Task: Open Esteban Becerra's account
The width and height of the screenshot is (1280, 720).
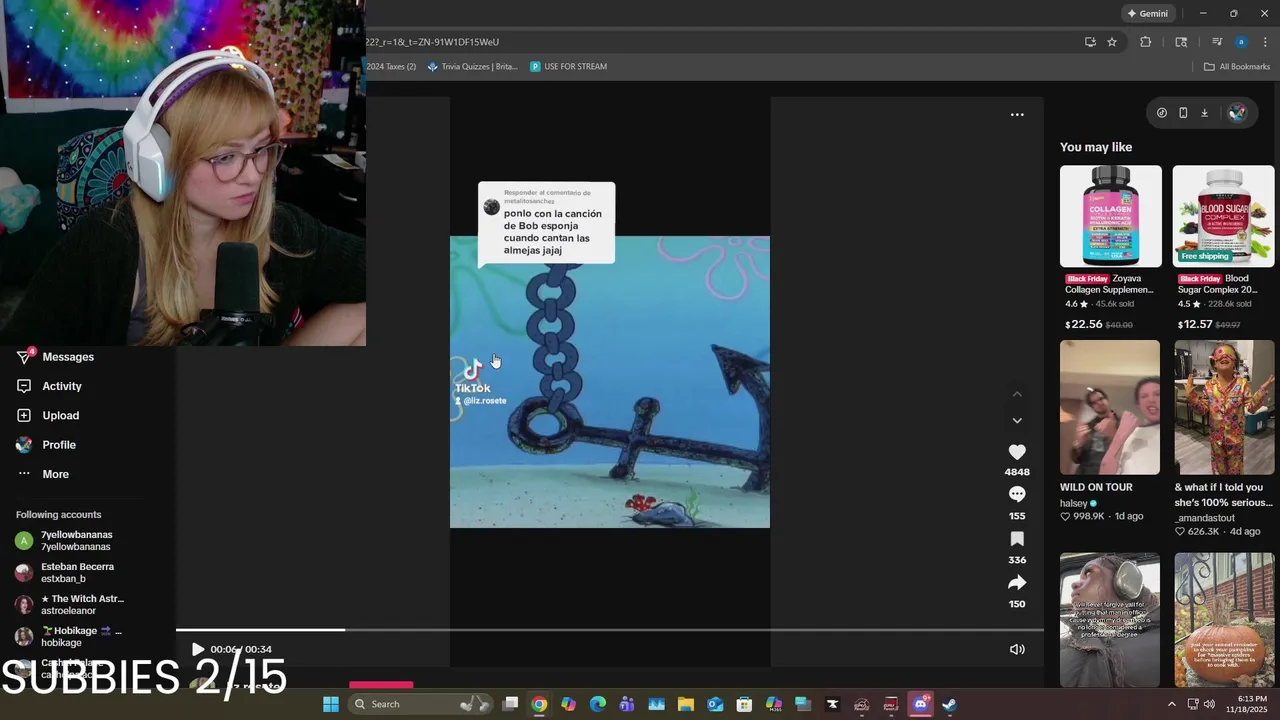Action: pos(66,572)
